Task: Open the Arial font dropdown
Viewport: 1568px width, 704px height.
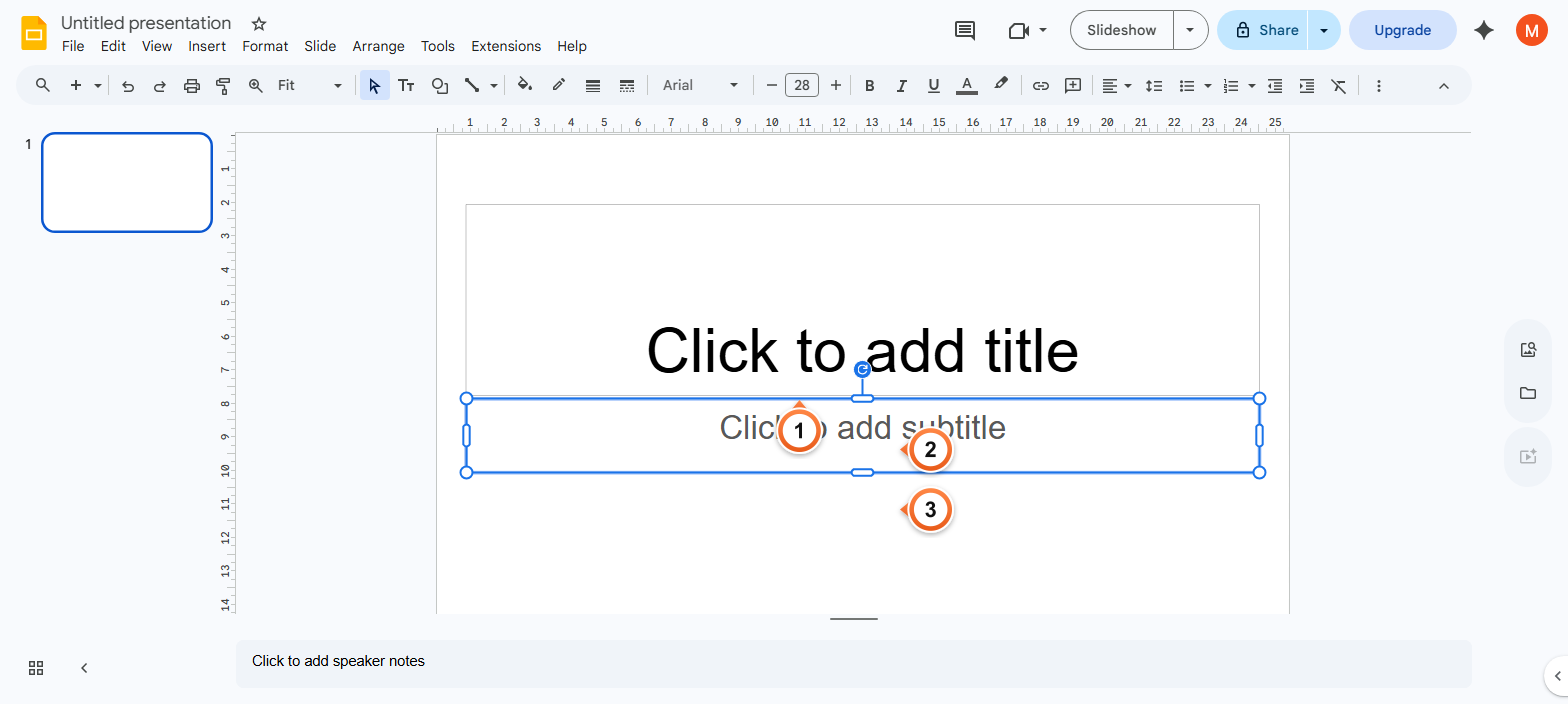Action: [x=700, y=86]
